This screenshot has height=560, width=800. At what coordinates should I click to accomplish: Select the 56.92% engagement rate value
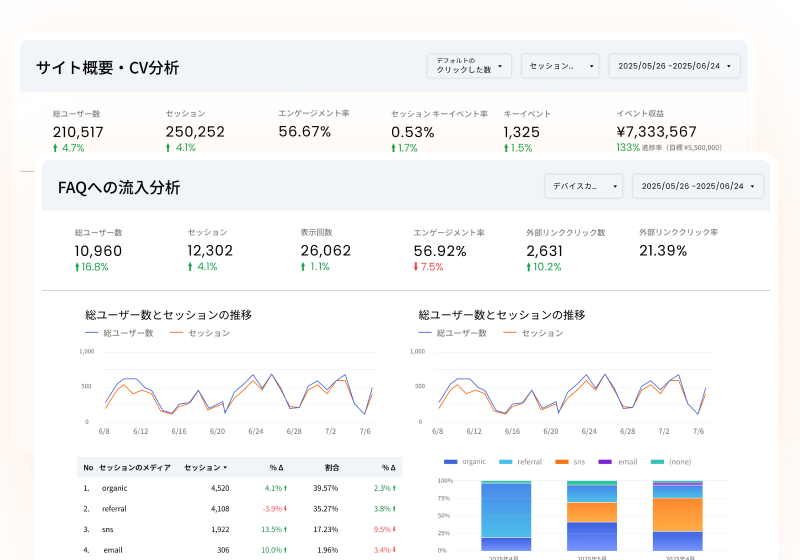click(x=440, y=251)
